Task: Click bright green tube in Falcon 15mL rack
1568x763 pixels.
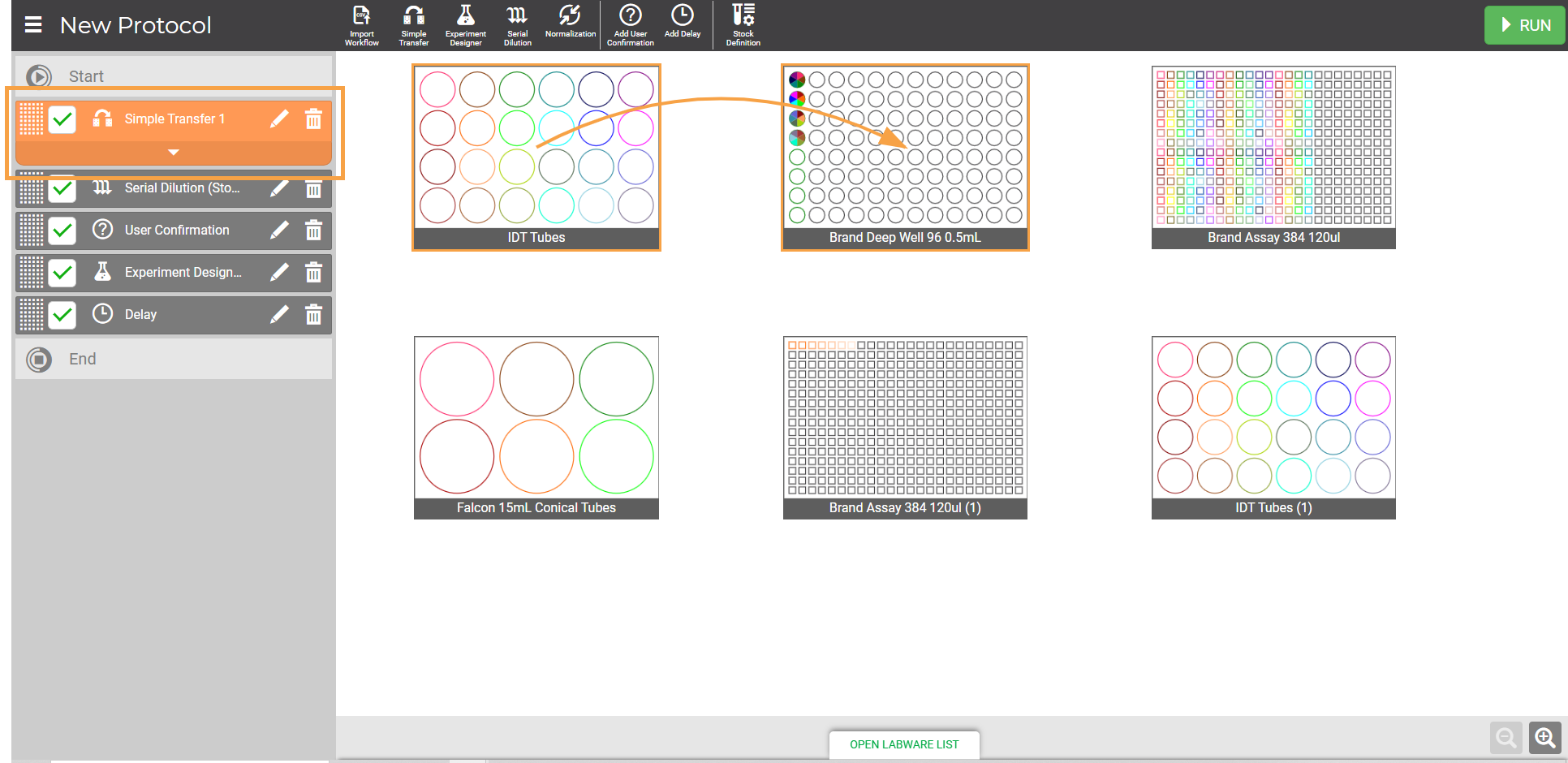Action: coord(616,456)
